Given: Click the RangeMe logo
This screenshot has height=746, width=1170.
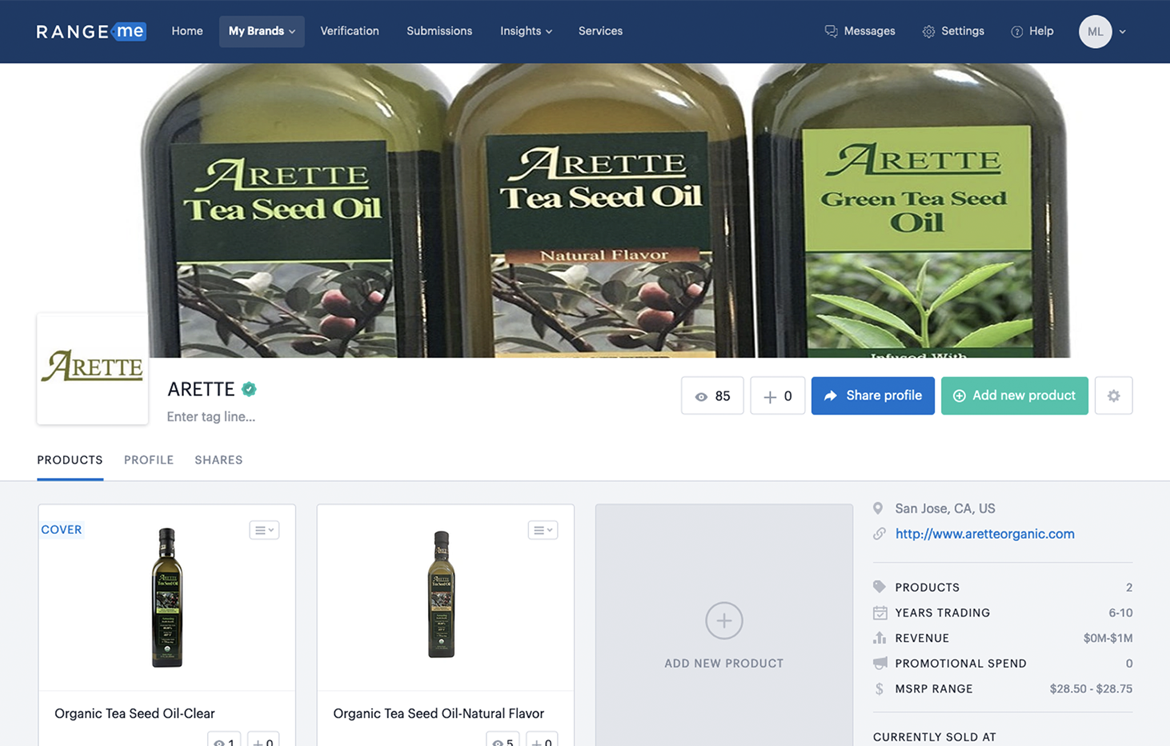Looking at the screenshot, I should click(91, 31).
